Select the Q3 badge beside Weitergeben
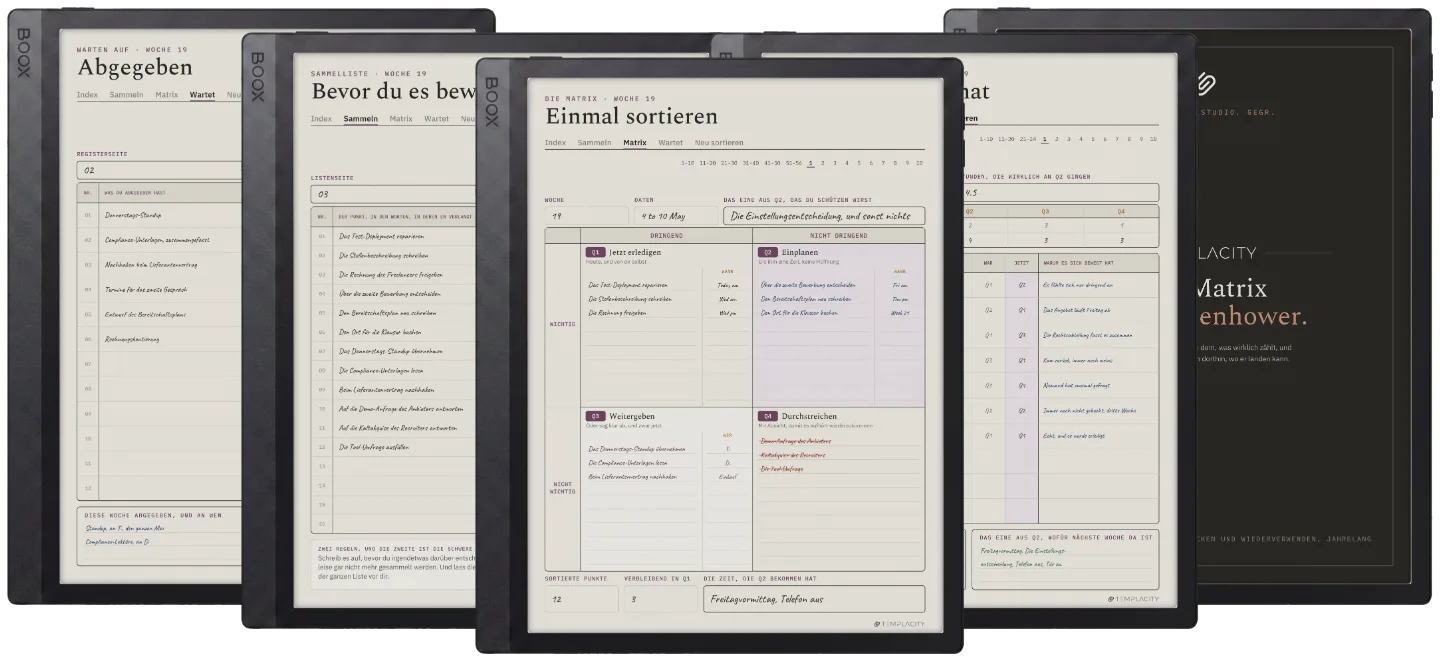This screenshot has width=1440, height=661. (x=595, y=415)
